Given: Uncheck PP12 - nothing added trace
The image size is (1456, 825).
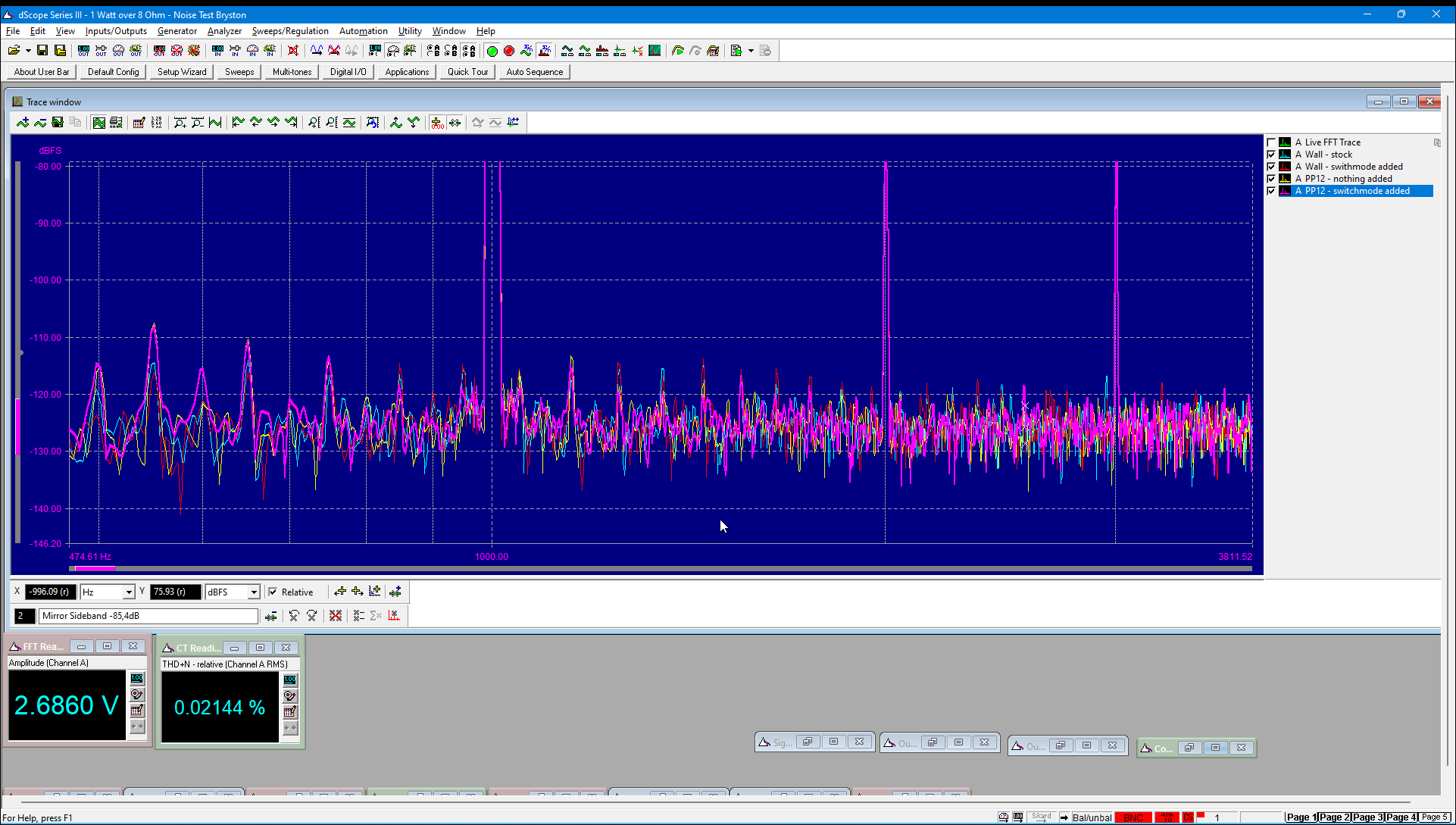Looking at the screenshot, I should click(1271, 179).
